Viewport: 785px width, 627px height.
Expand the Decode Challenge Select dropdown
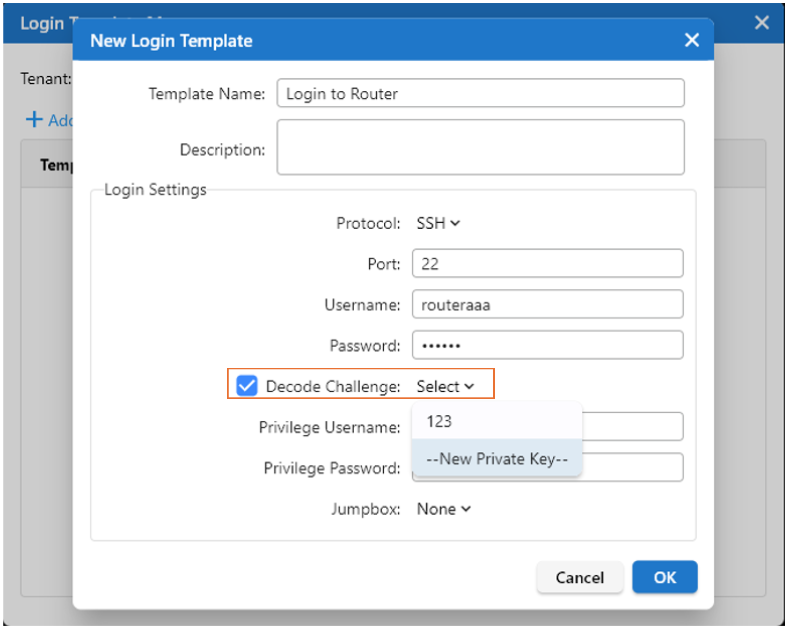point(445,387)
